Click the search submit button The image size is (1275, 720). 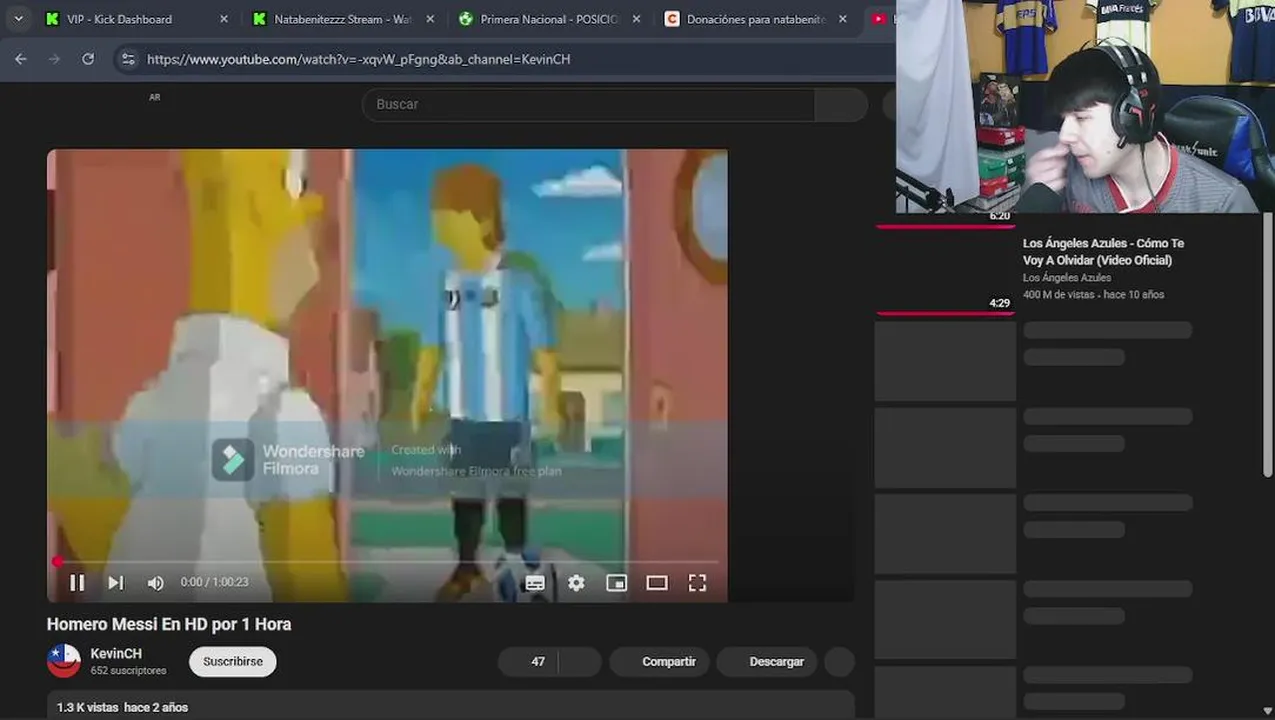point(841,104)
